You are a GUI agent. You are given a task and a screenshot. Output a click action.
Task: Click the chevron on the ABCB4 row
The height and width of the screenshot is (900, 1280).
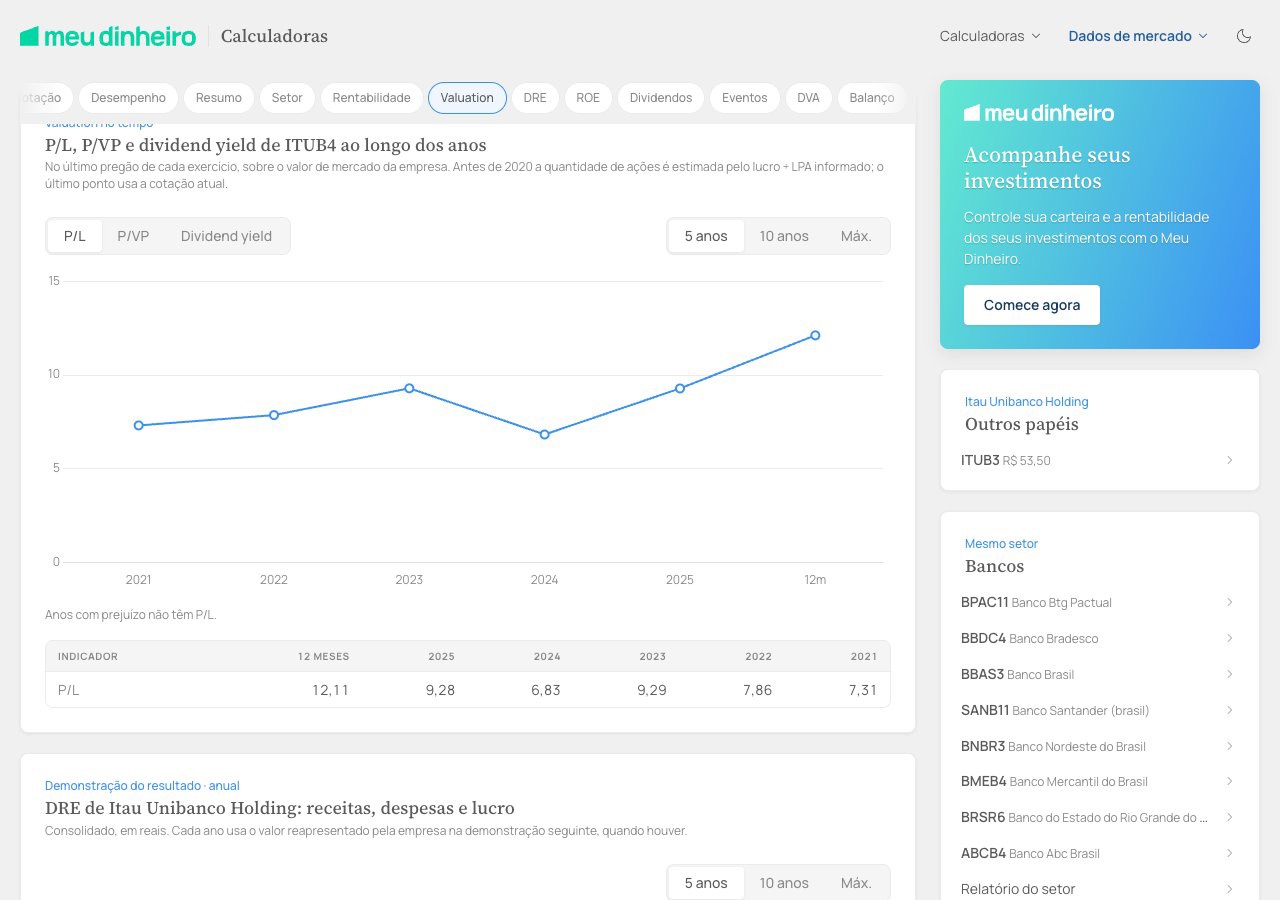pos(1230,853)
